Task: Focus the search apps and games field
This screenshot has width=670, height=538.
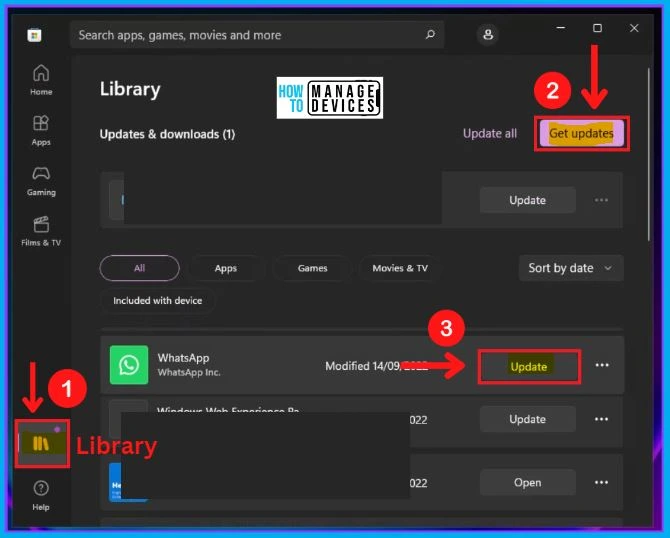Action: coord(256,35)
